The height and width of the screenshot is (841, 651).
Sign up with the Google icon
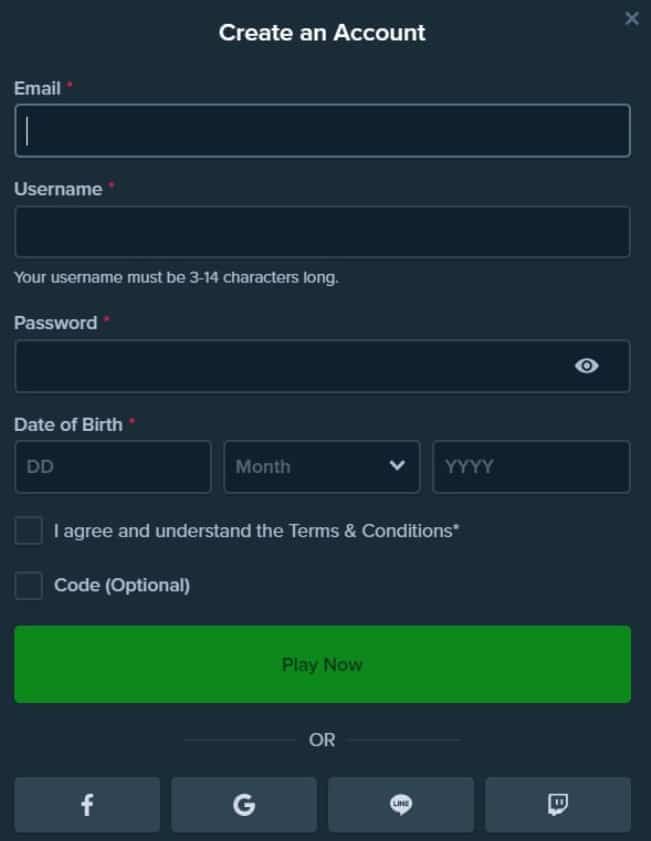tap(244, 804)
